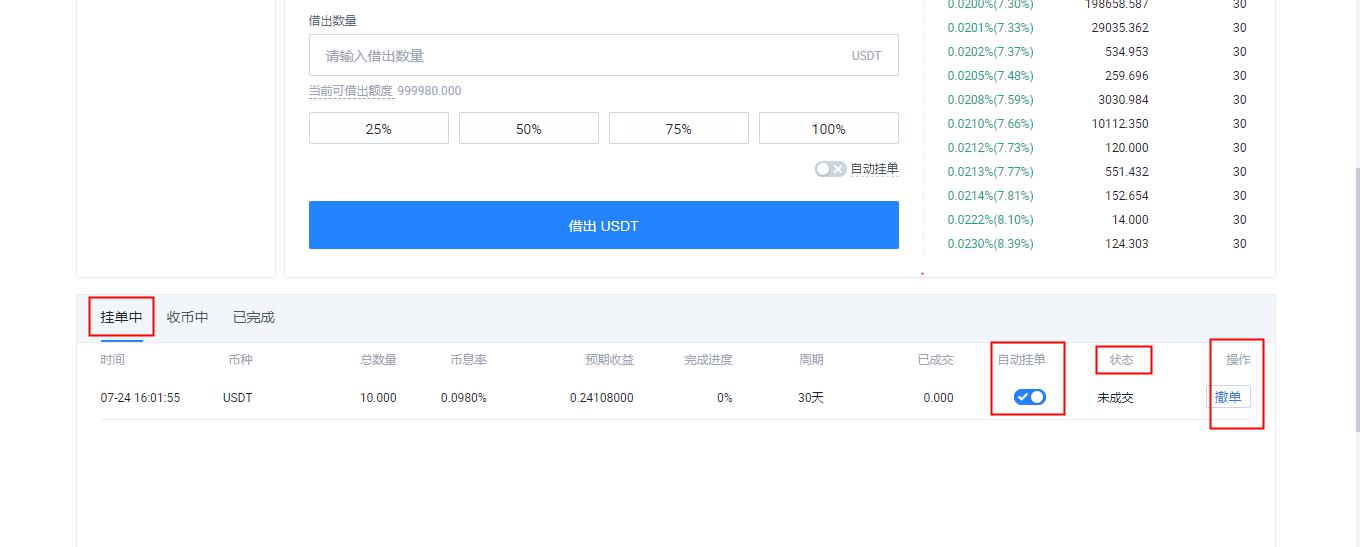This screenshot has height=547, width=1360.
Task: Select the 50% amount button
Action: click(529, 129)
